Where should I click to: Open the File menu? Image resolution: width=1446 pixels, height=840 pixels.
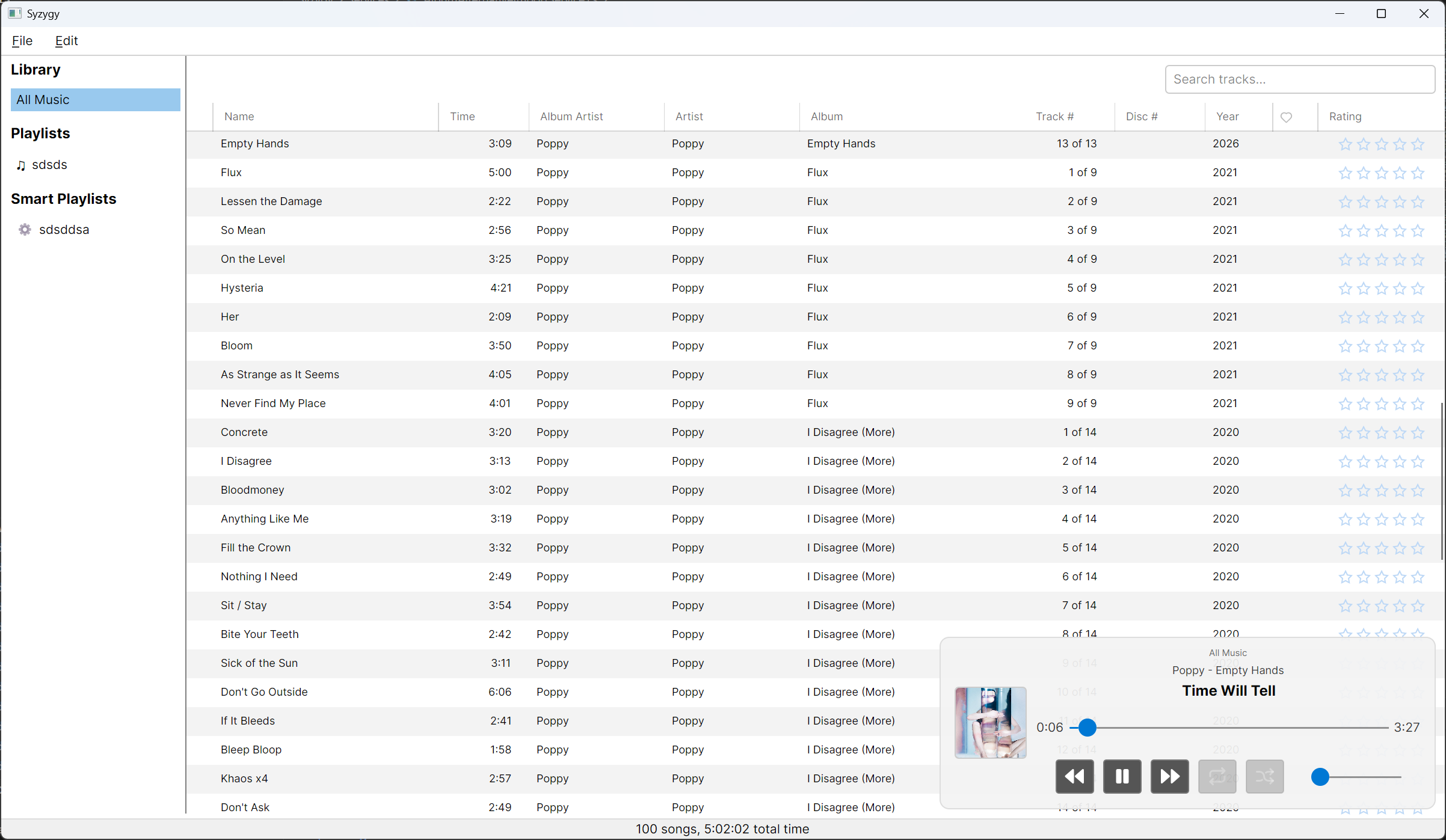(22, 41)
